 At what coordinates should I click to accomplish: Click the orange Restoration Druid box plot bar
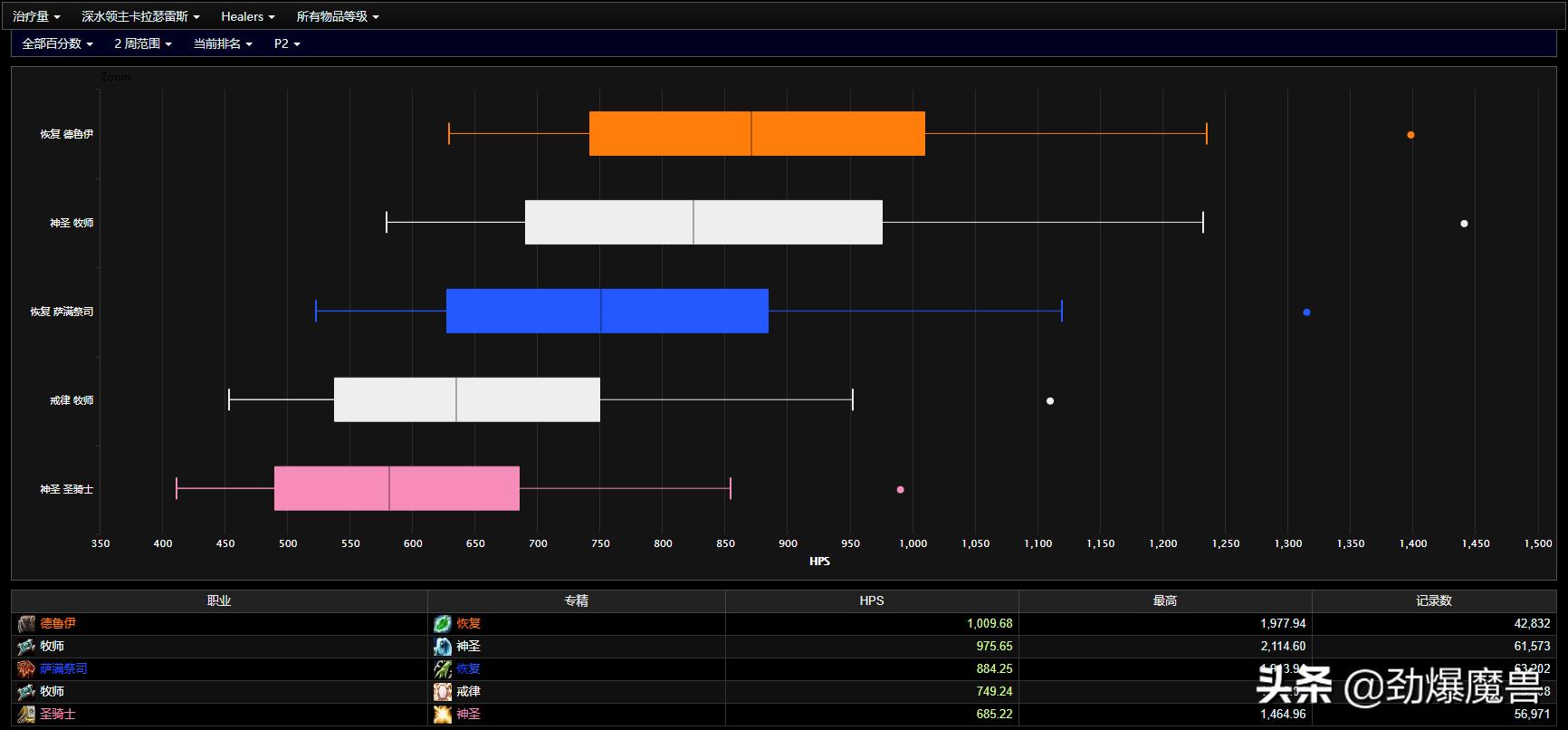point(757,133)
